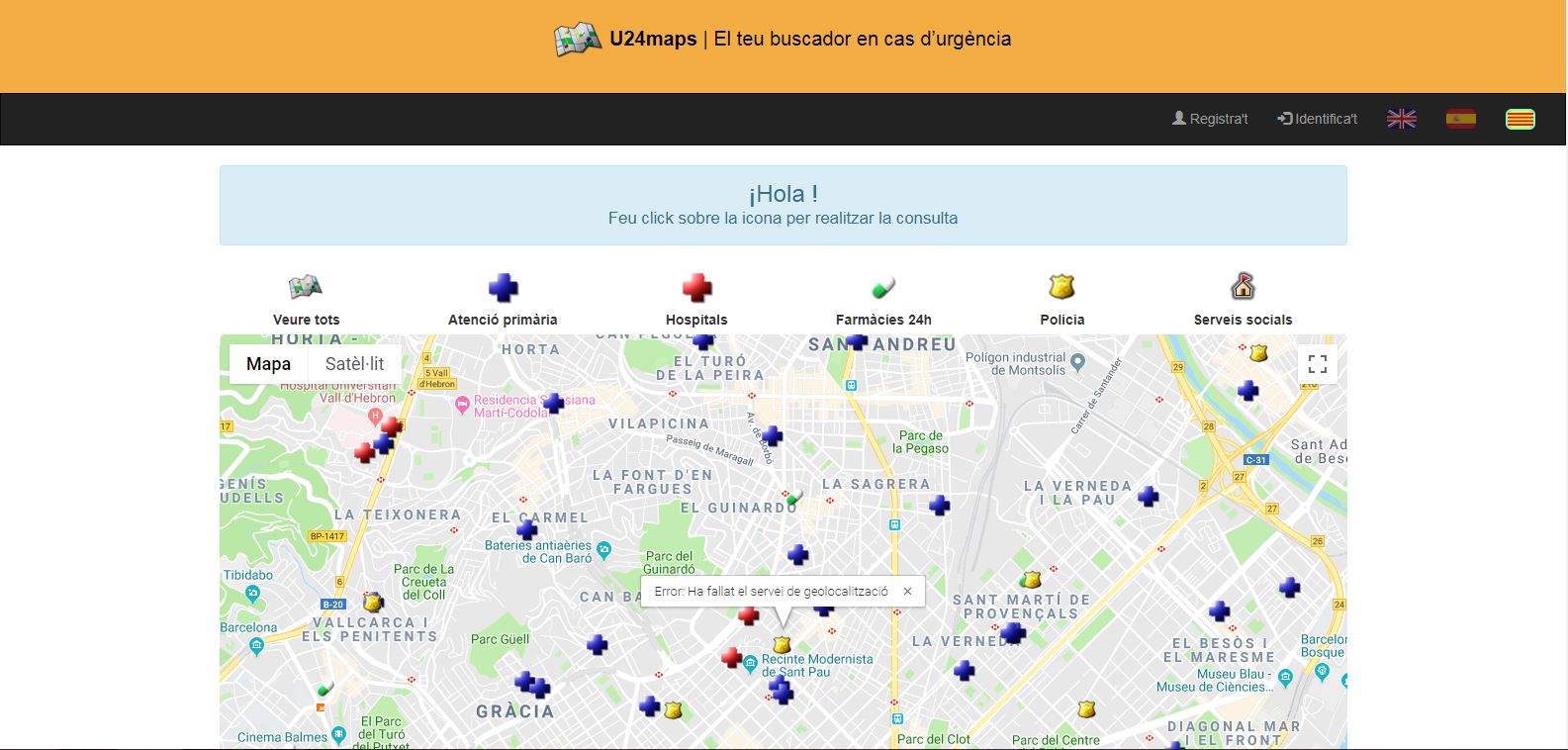
Task: Click police badge marker under error popup
Action: click(782, 645)
